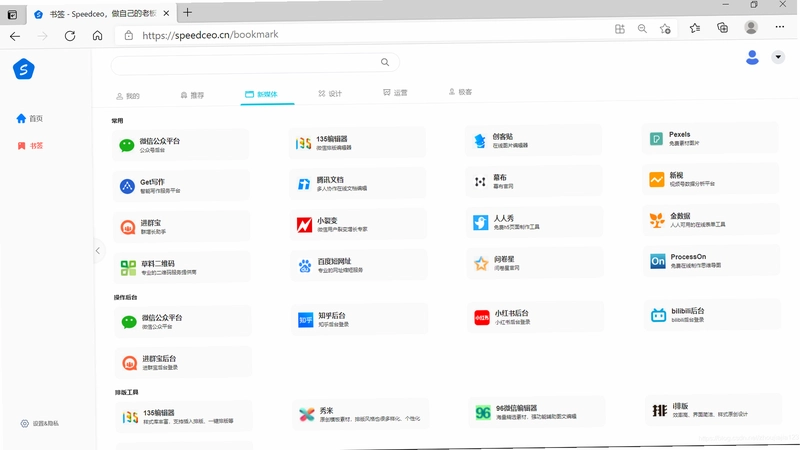Click the browser address bar URL
The image size is (800, 450).
tap(210, 35)
